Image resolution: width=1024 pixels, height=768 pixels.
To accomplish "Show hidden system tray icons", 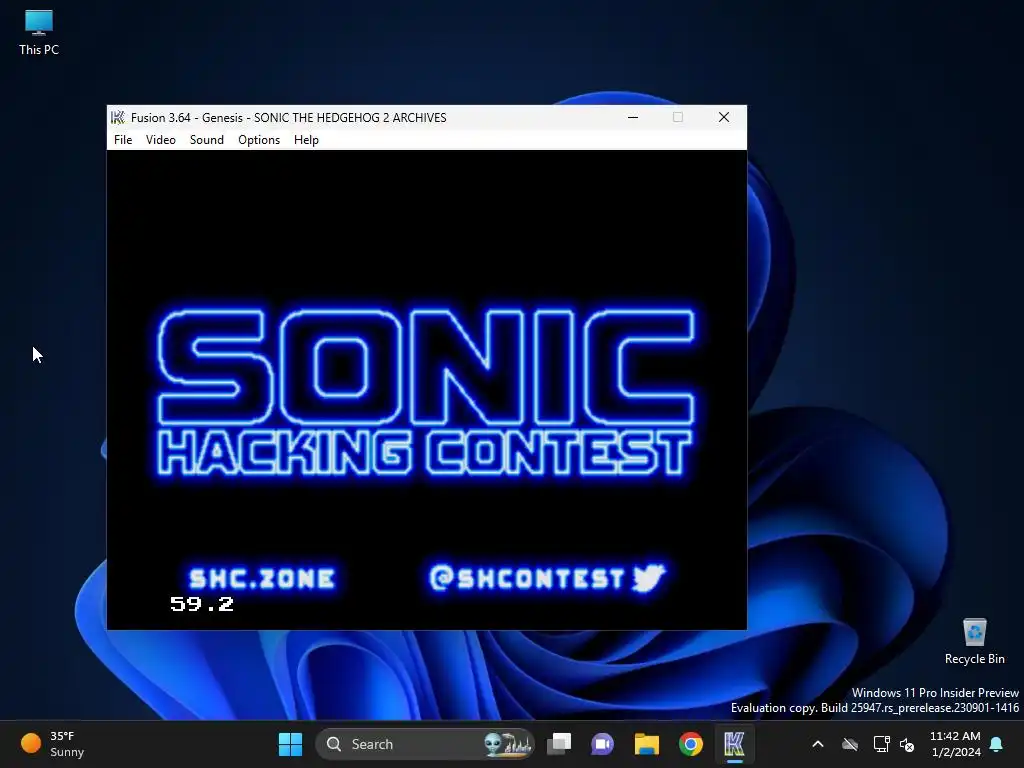I will tap(818, 744).
